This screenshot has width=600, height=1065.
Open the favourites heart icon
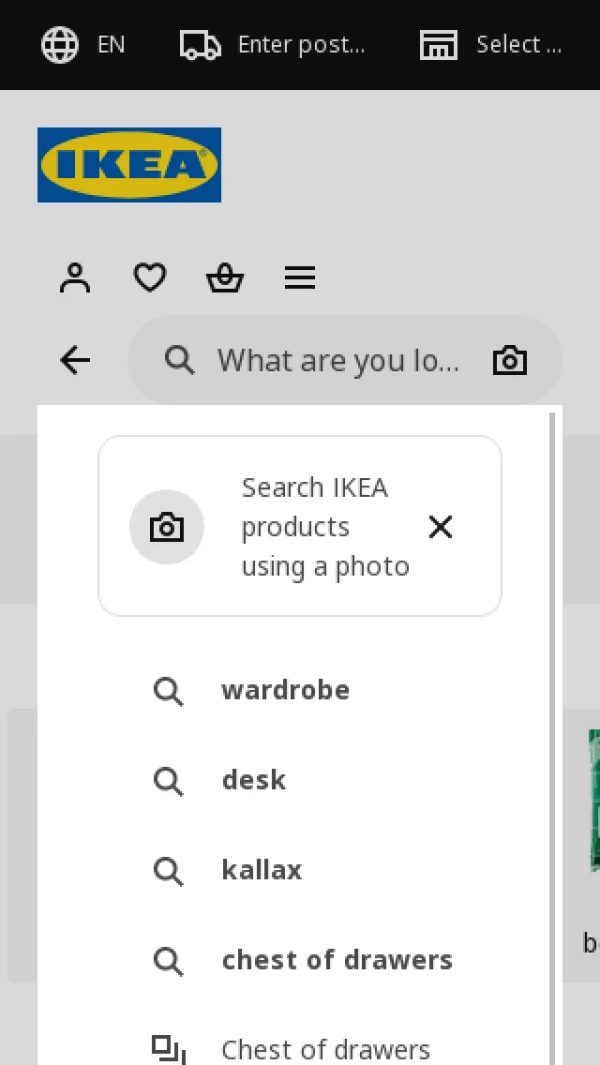149,278
